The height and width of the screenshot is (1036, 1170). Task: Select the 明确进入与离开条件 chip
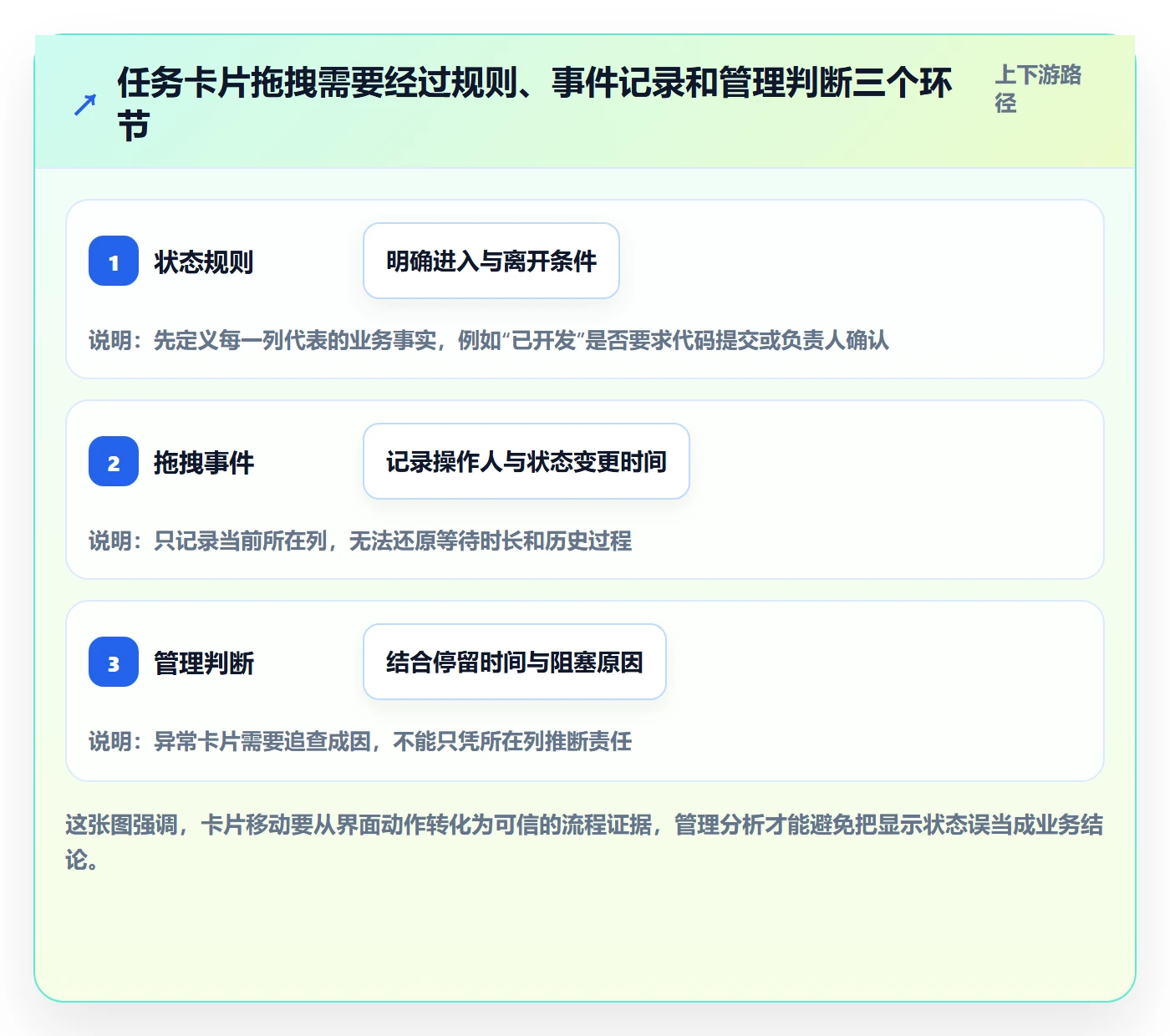[x=491, y=261]
